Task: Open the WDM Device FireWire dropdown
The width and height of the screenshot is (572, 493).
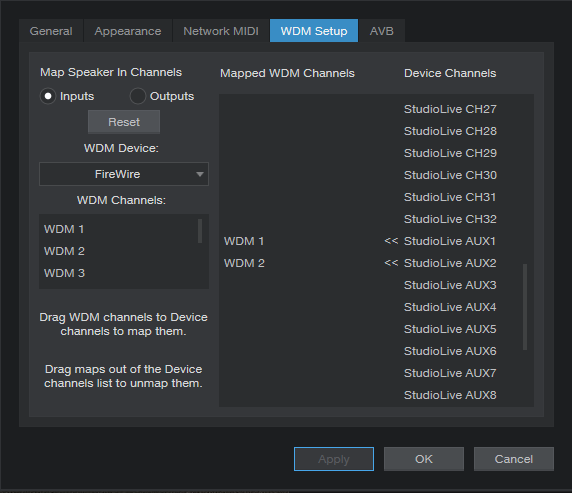Action: [124, 174]
